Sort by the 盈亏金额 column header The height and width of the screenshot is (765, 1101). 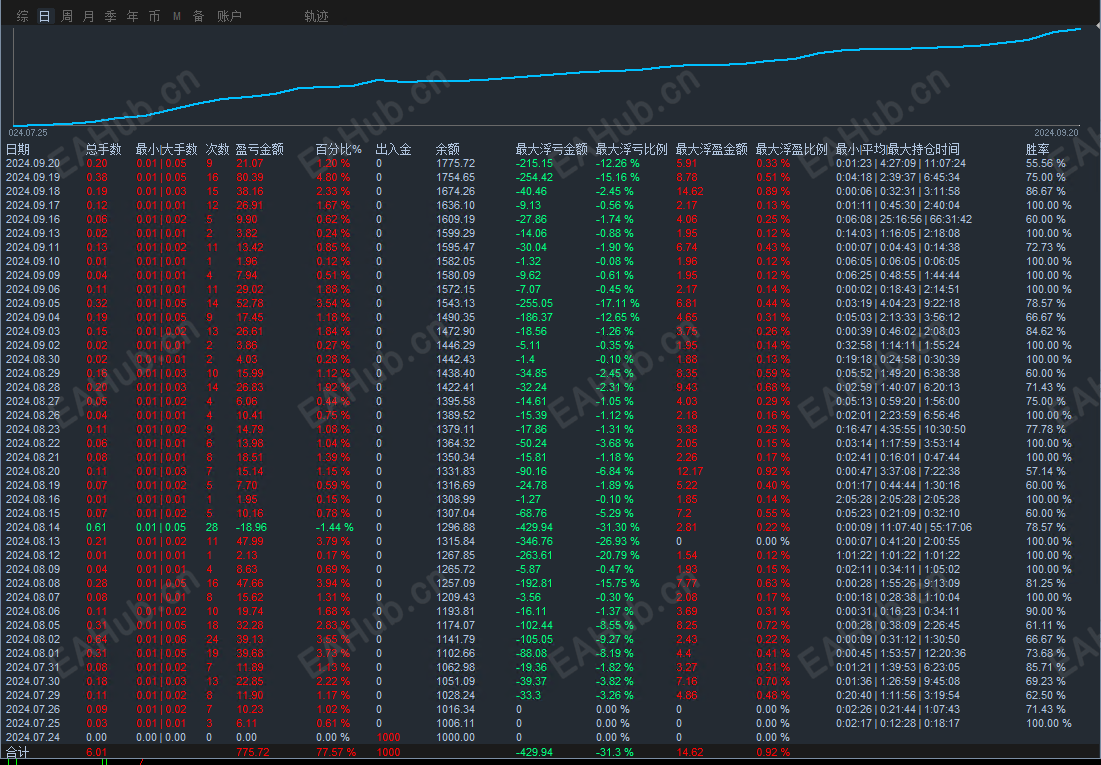260,149
